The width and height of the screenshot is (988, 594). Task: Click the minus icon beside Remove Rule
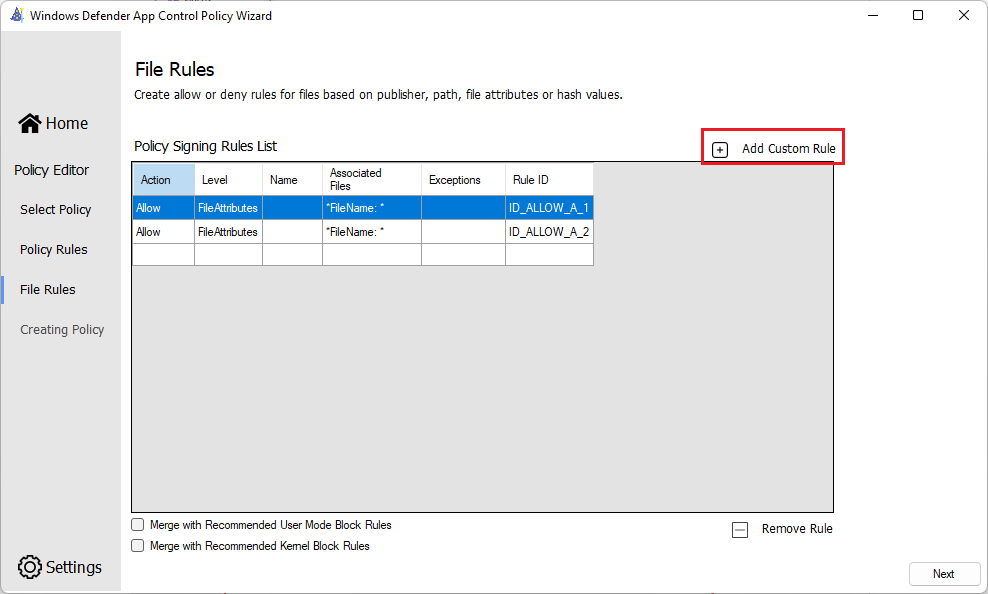(x=740, y=530)
